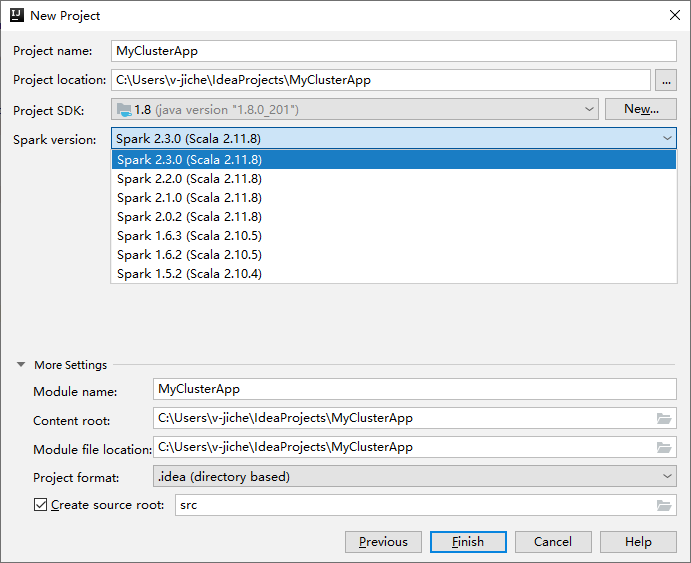The width and height of the screenshot is (691, 563).
Task: Cancel the New Project wizard
Action: (553, 541)
